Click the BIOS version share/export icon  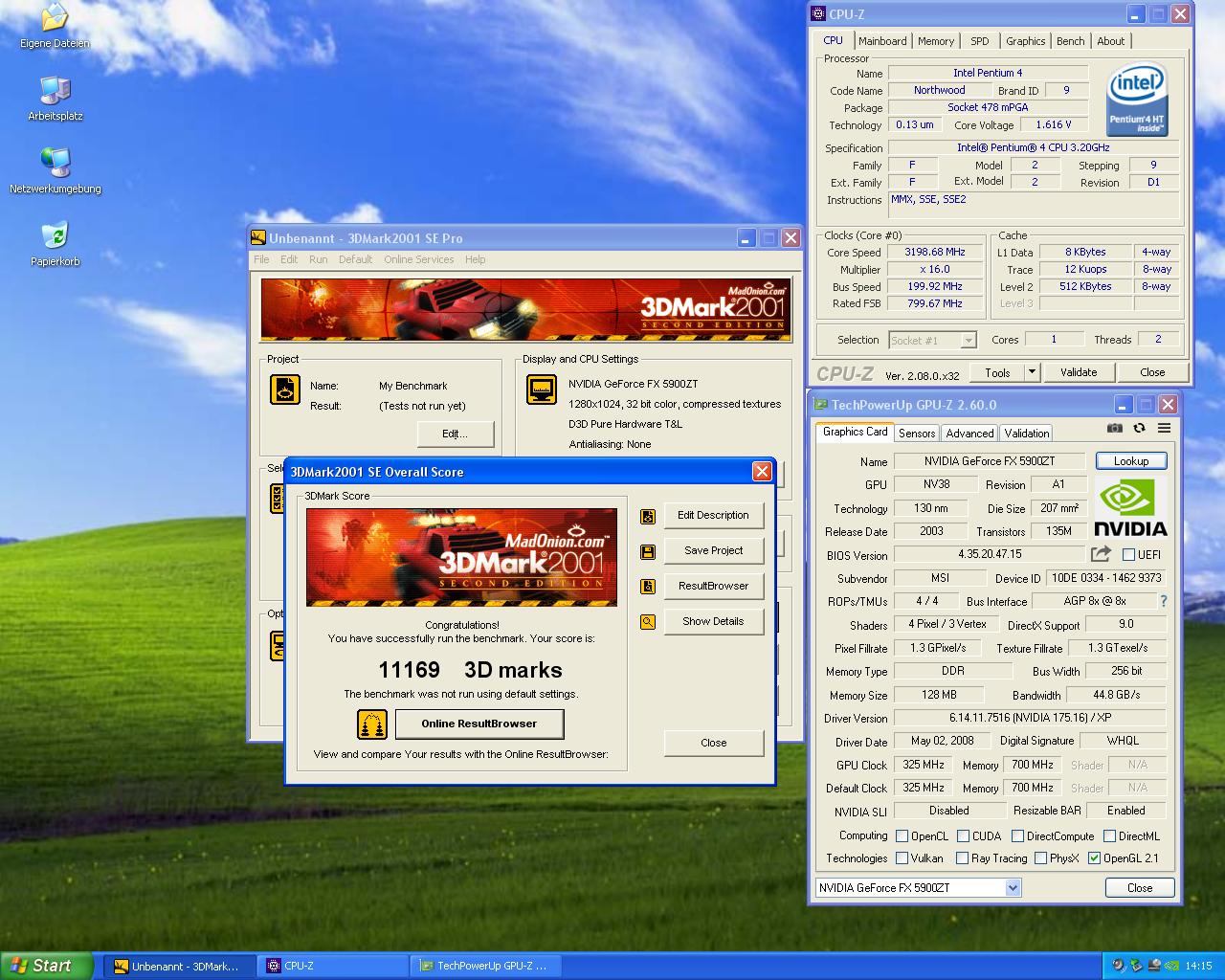(1101, 554)
